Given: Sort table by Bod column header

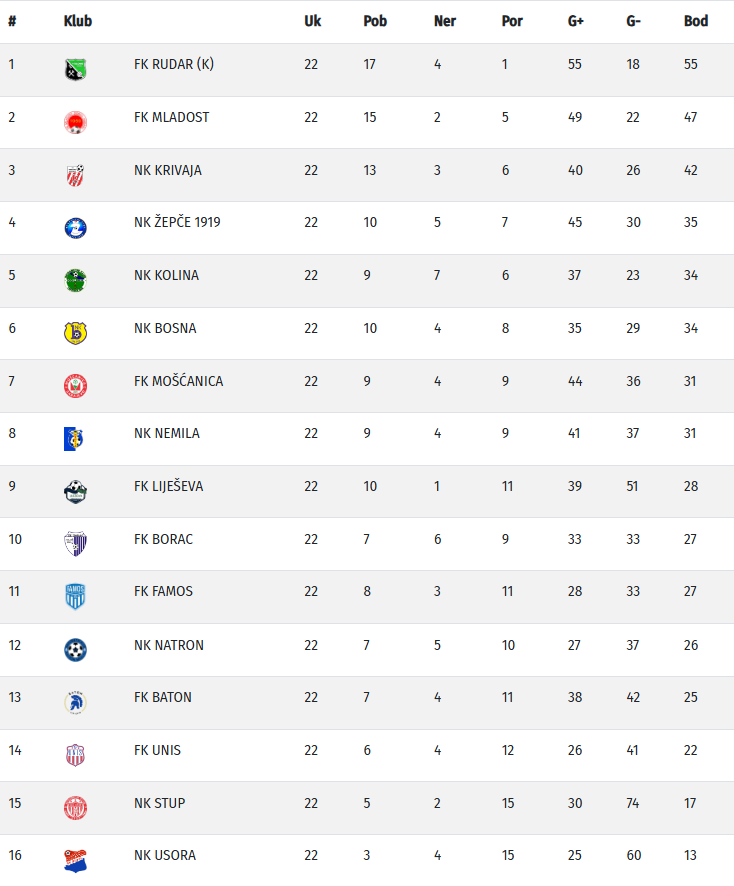Looking at the screenshot, I should 695,21.
